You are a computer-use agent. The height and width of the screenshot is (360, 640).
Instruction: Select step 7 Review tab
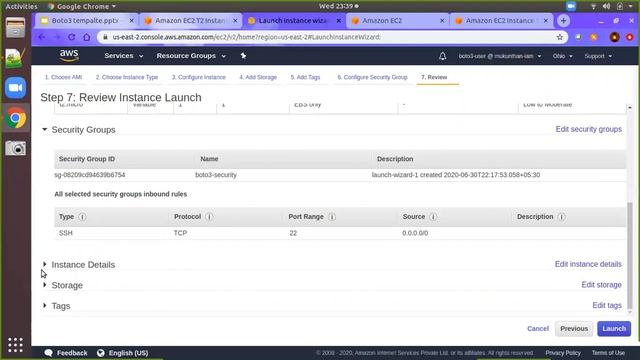(x=434, y=77)
